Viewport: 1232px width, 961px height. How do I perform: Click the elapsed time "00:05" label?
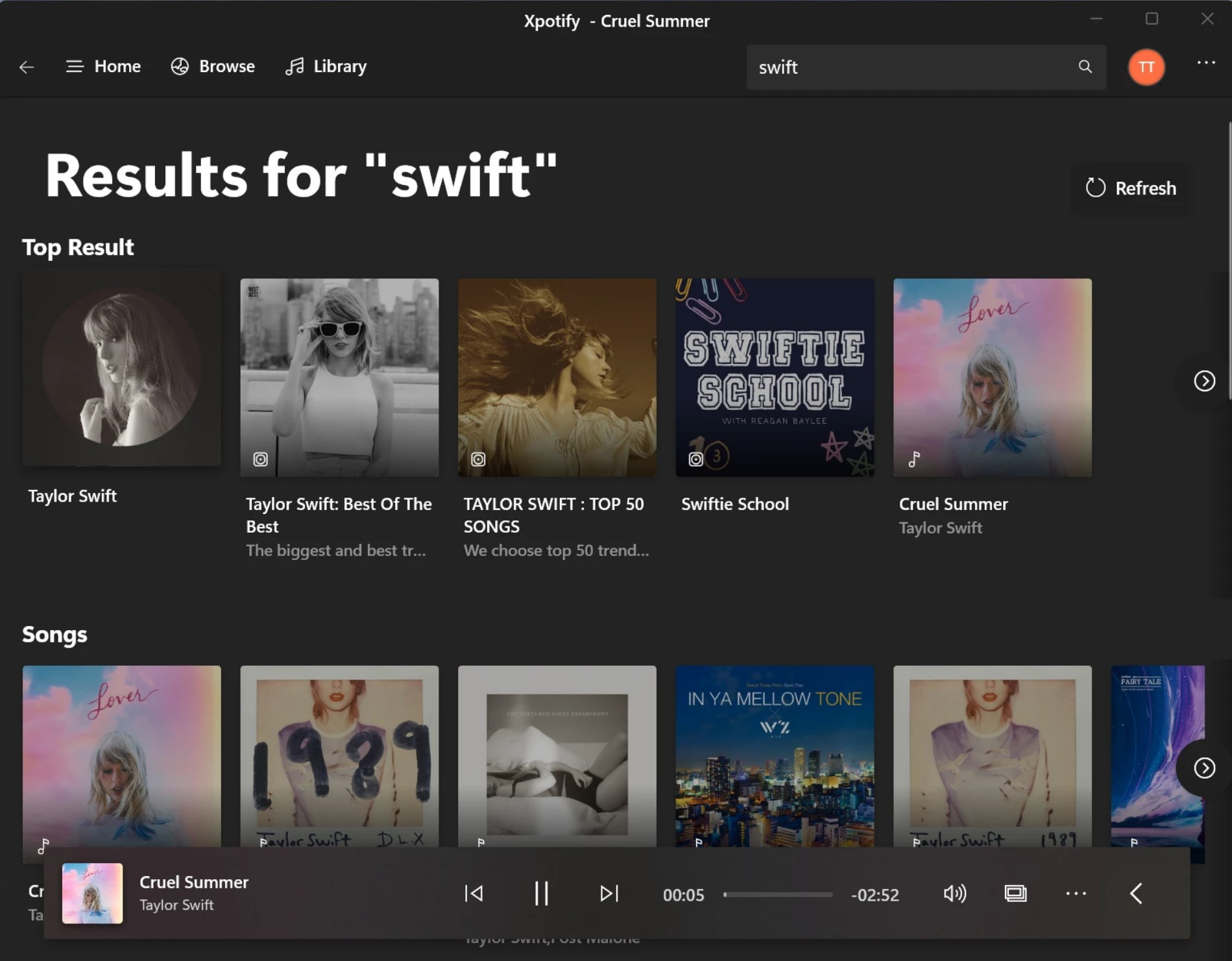[683, 895]
